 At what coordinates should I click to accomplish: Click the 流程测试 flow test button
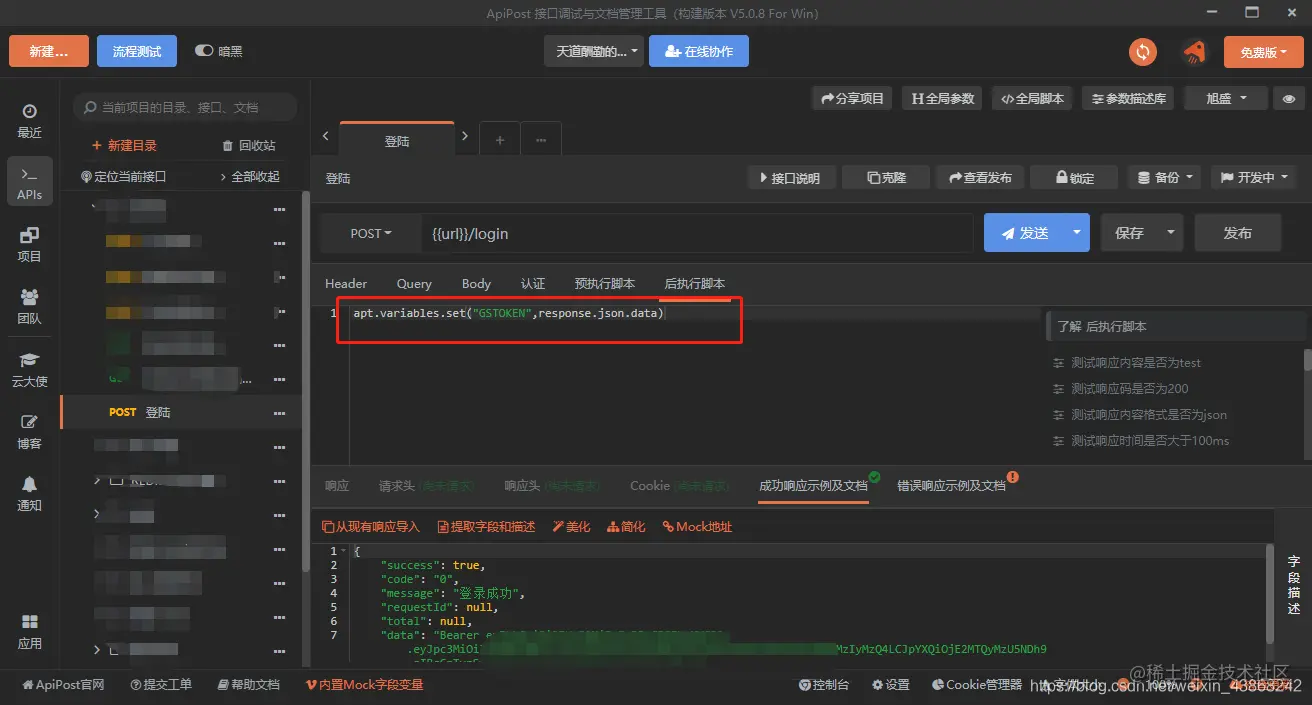coord(137,51)
